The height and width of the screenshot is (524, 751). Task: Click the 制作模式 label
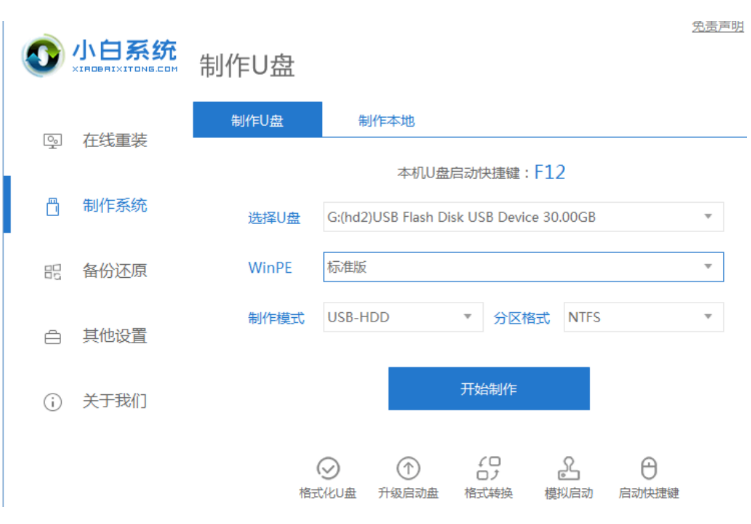(x=276, y=318)
